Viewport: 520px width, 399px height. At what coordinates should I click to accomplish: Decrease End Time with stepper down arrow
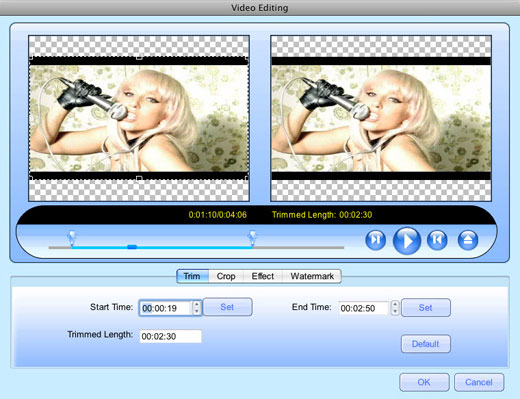pos(395,311)
